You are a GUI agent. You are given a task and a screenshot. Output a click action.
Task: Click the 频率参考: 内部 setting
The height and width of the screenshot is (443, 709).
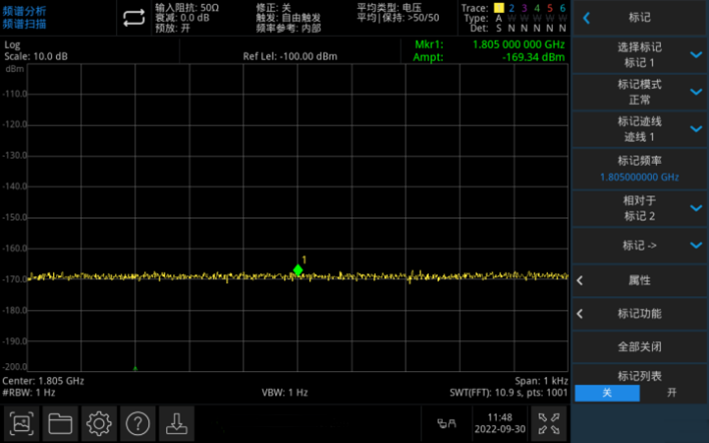pos(288,28)
